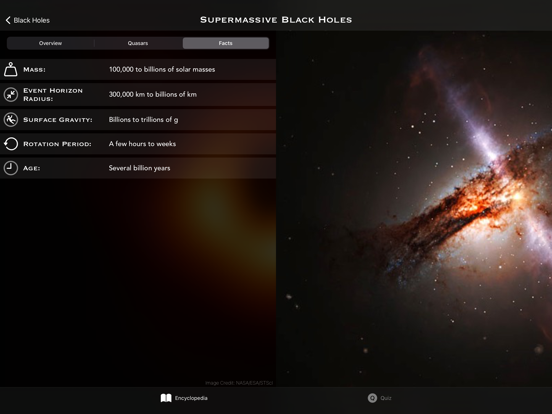Image resolution: width=552 pixels, height=414 pixels.
Task: Click the 'Mass:' label
Action: pyautogui.click(x=34, y=70)
